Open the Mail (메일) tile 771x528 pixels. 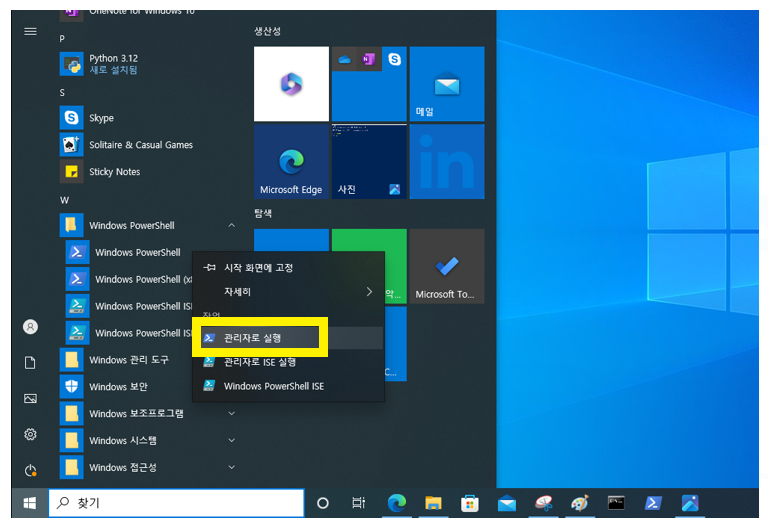tap(446, 84)
